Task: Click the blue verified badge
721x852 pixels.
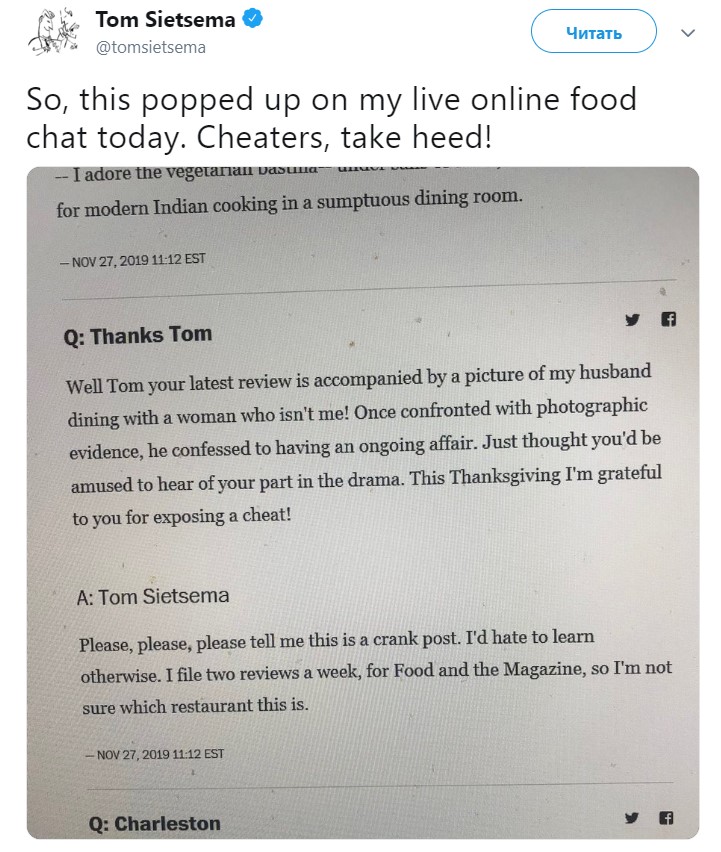Action: (x=254, y=19)
